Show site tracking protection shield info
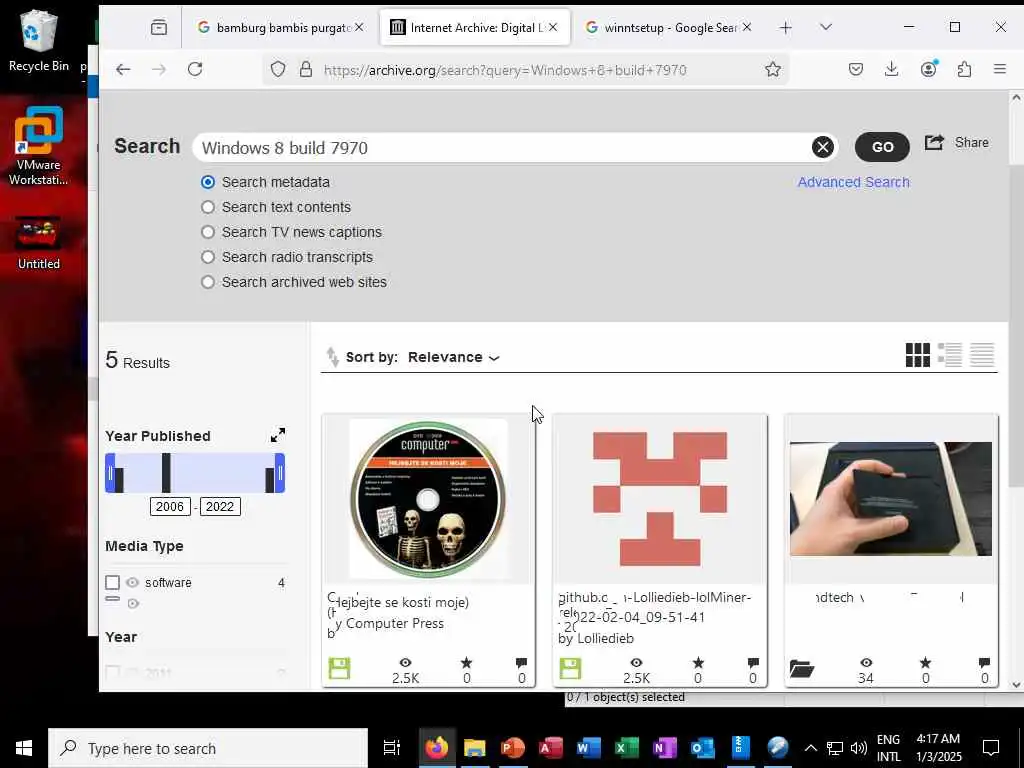The image size is (1024, 768). 278,69
